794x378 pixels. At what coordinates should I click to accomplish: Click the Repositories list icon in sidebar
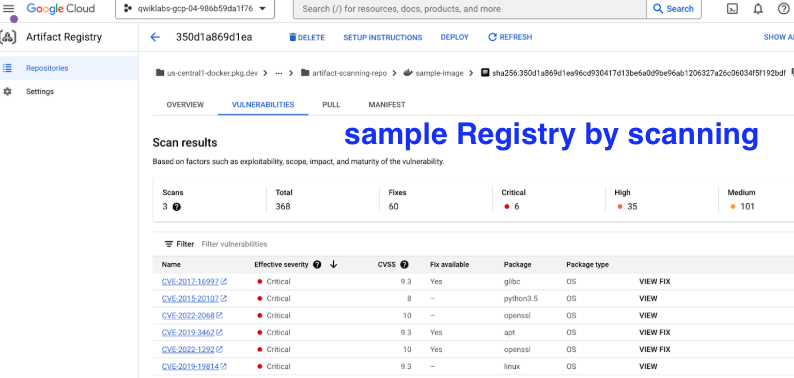(x=8, y=68)
